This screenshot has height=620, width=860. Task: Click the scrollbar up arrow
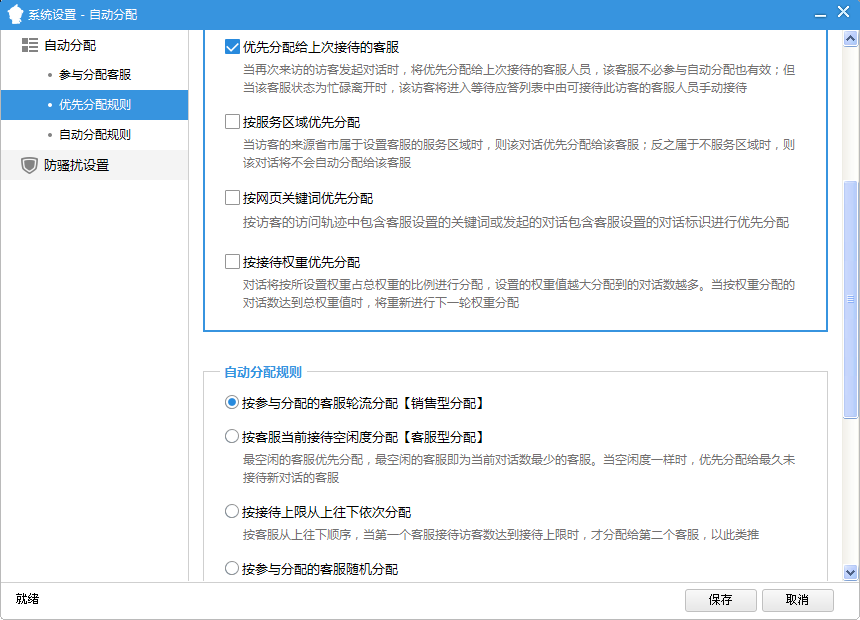[851, 37]
